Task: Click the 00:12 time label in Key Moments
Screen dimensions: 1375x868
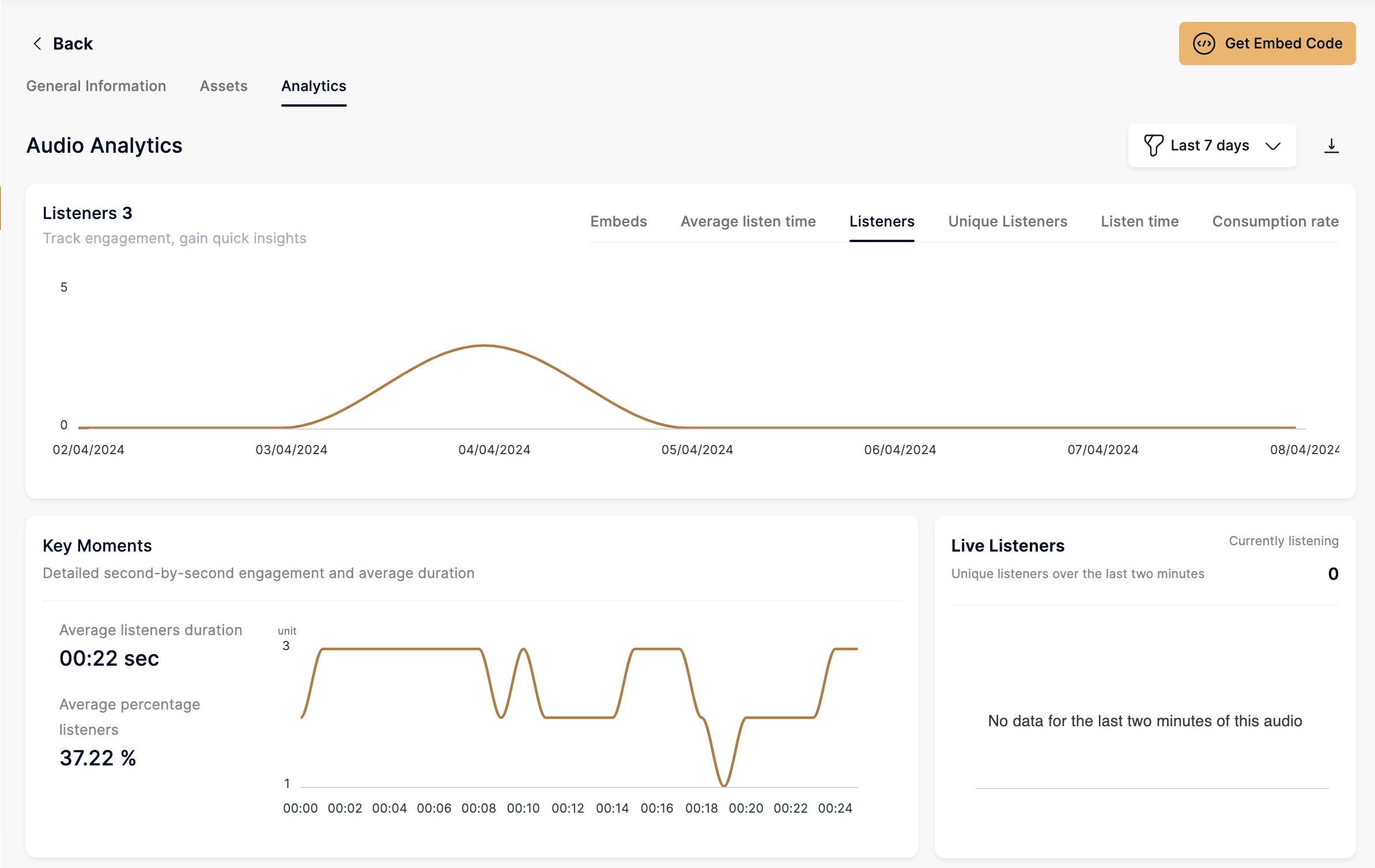Action: [x=568, y=808]
